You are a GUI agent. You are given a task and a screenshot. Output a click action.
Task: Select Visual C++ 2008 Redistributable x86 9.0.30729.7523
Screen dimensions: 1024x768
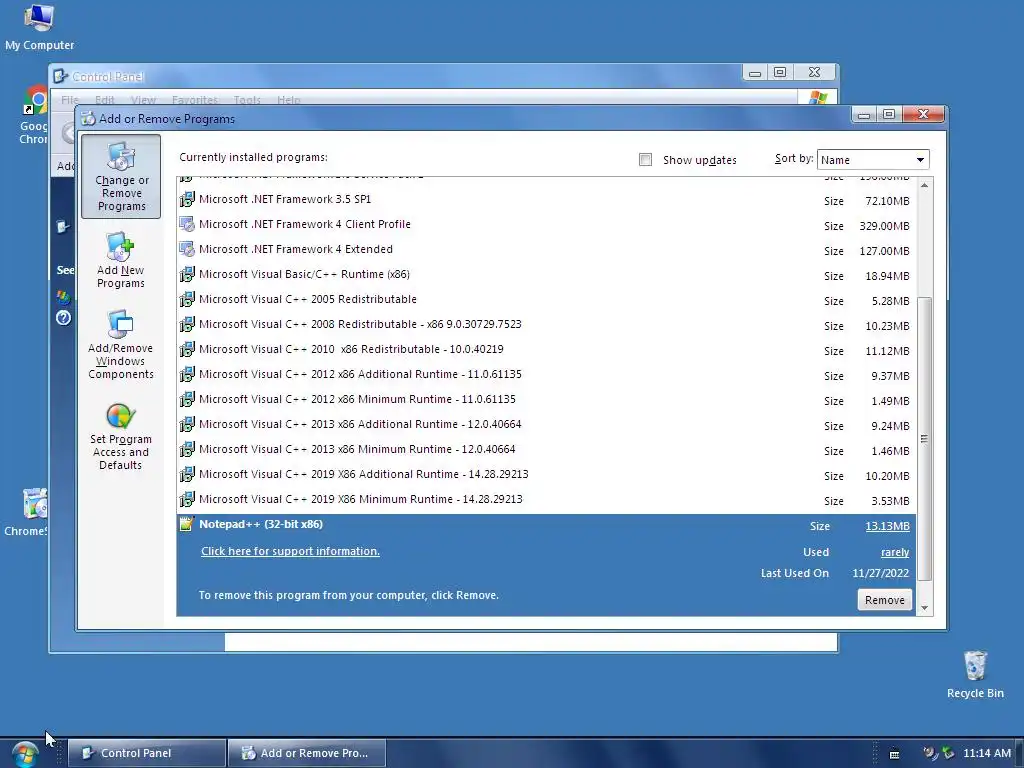(547, 325)
